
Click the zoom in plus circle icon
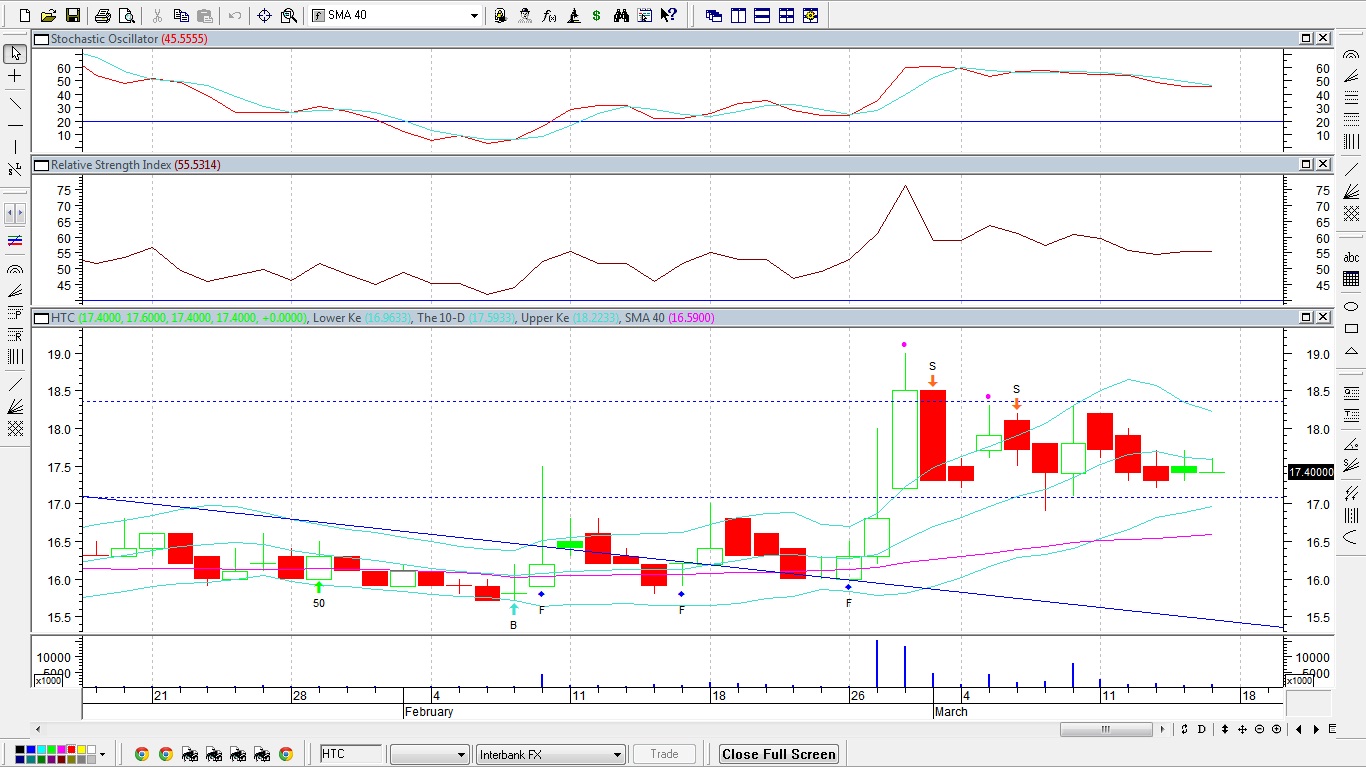point(1276,729)
